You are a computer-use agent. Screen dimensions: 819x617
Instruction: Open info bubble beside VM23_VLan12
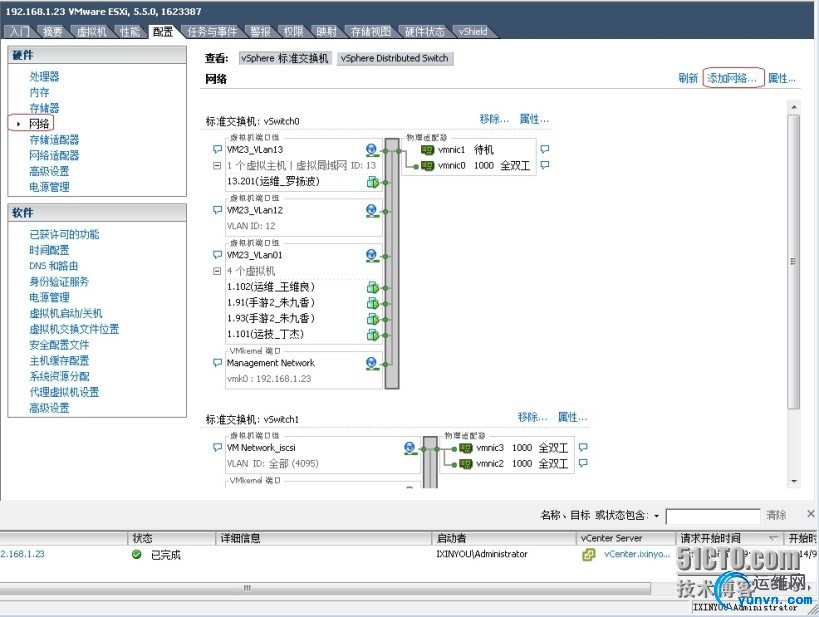217,210
